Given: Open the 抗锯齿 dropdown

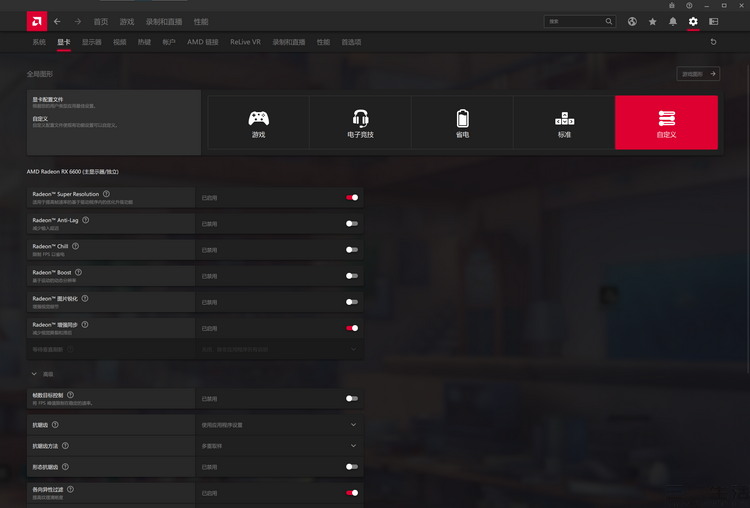Looking at the screenshot, I should pos(279,425).
